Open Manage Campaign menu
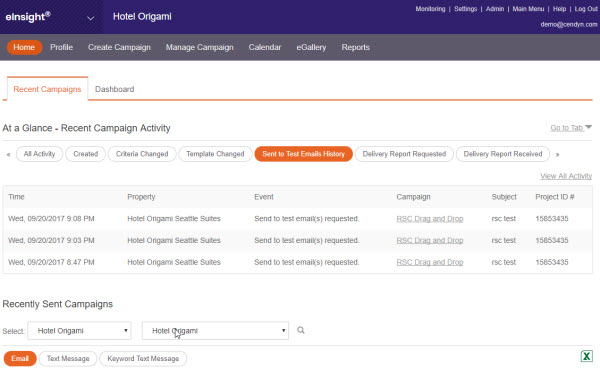This screenshot has height=372, width=600. [199, 47]
